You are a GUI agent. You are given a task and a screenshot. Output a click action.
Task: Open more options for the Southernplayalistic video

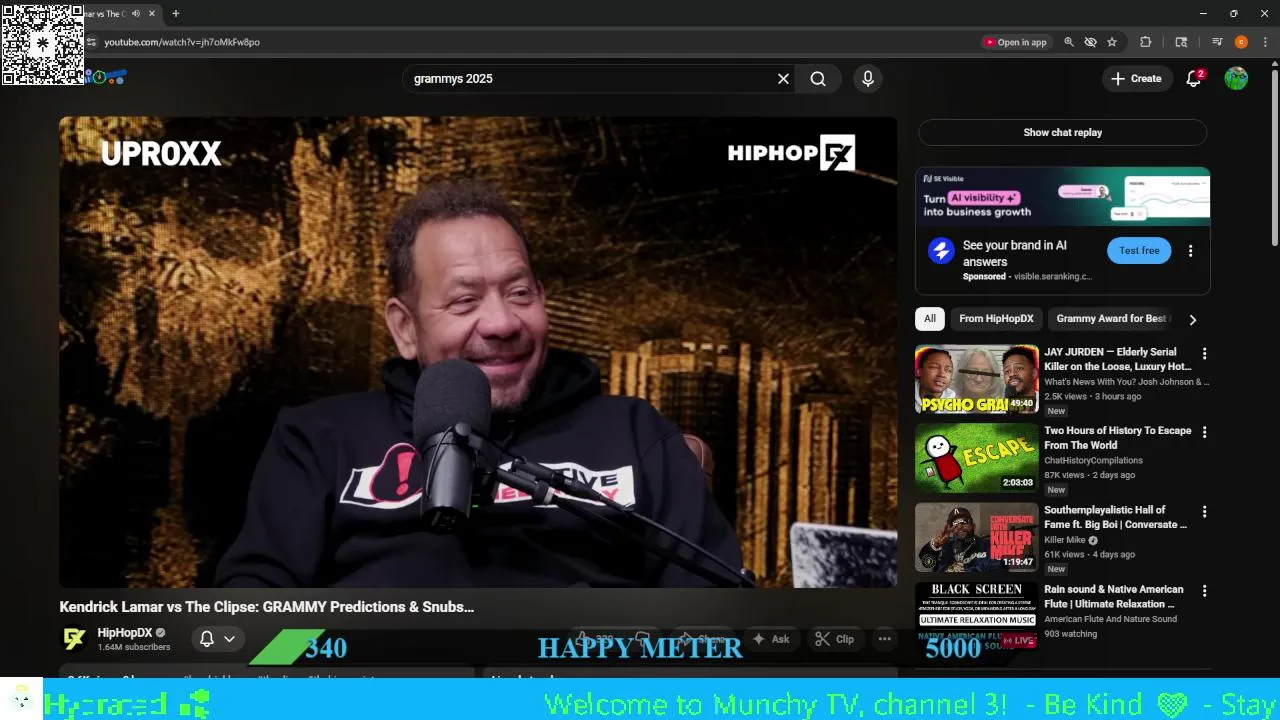(x=1204, y=512)
